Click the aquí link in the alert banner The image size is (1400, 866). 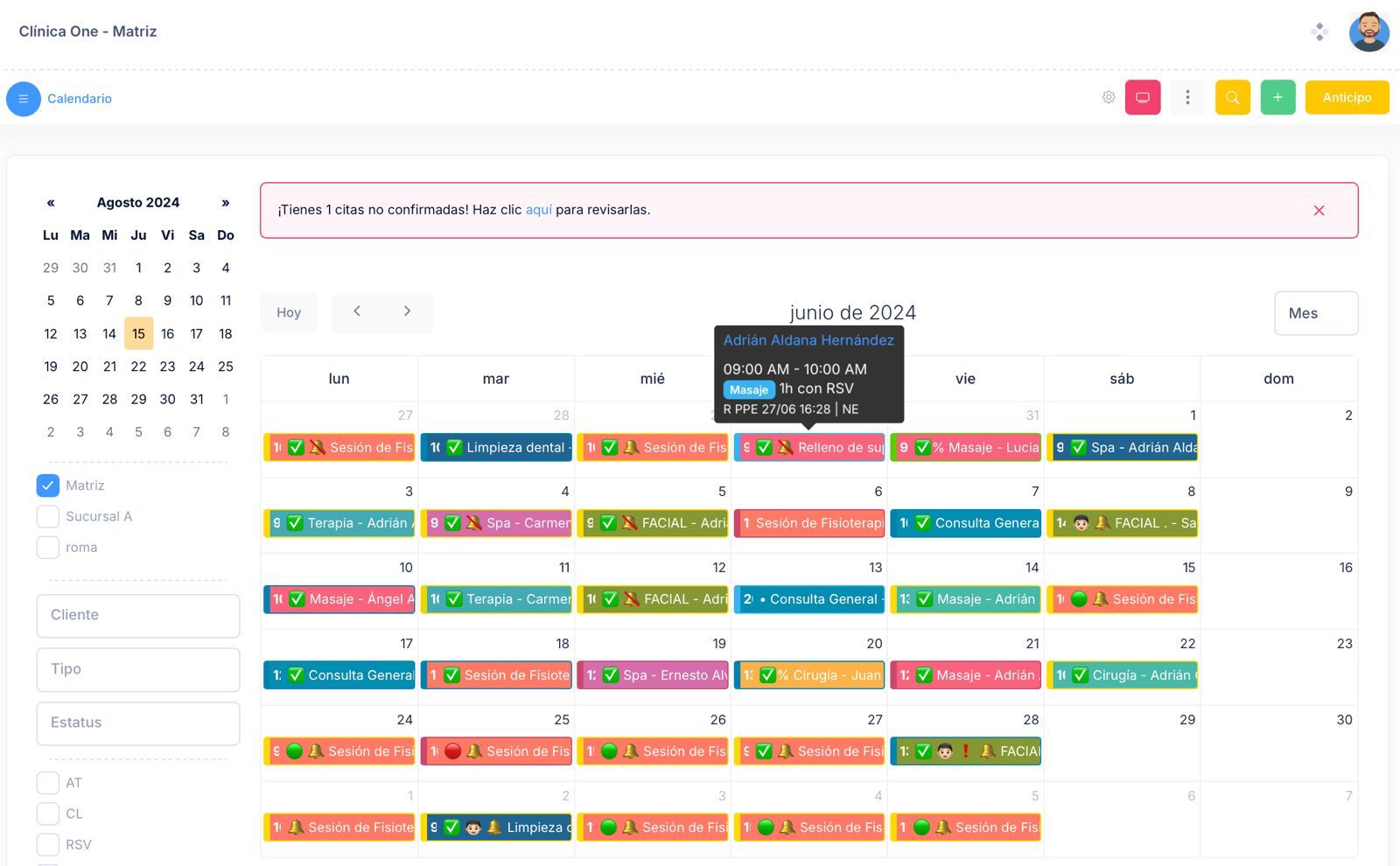click(538, 210)
